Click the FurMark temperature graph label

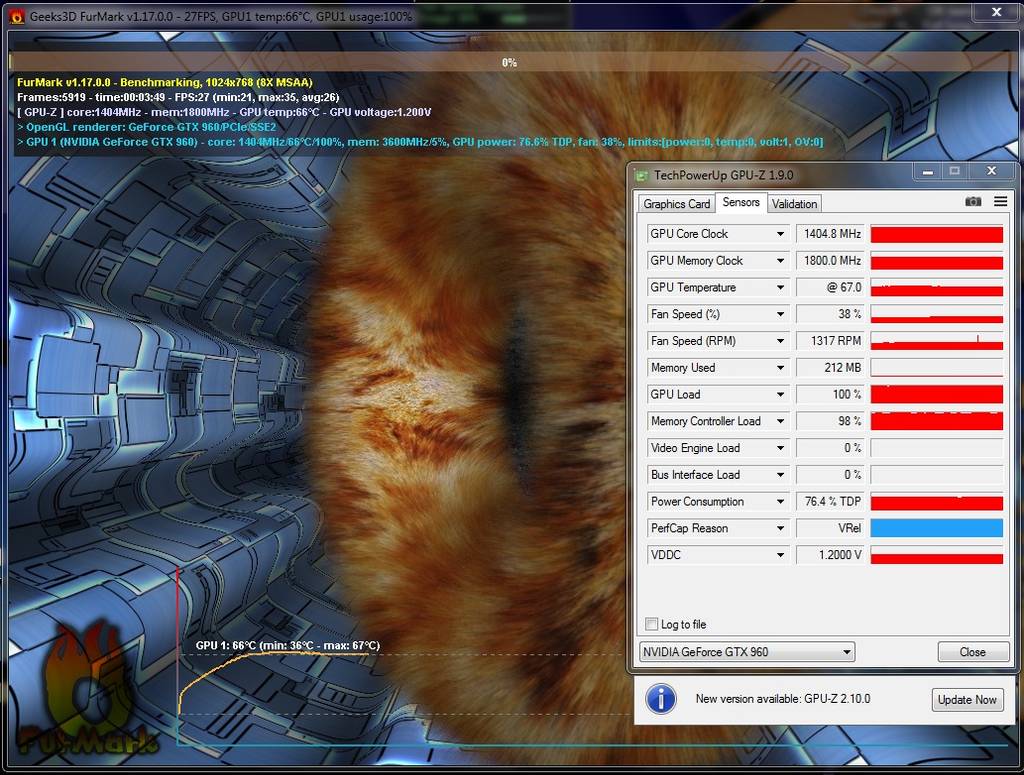287,645
